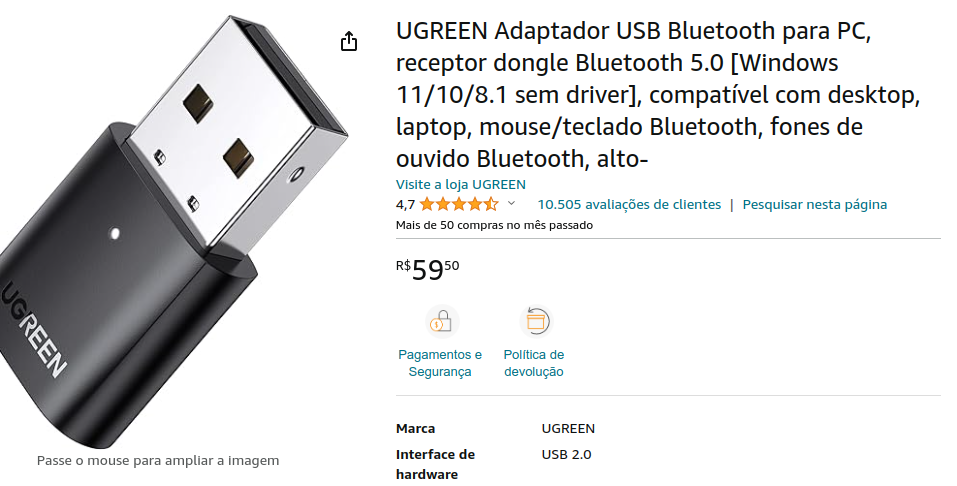Select Pesquisar nesta página link
Viewport: 957px width, 486px height.
815,205
